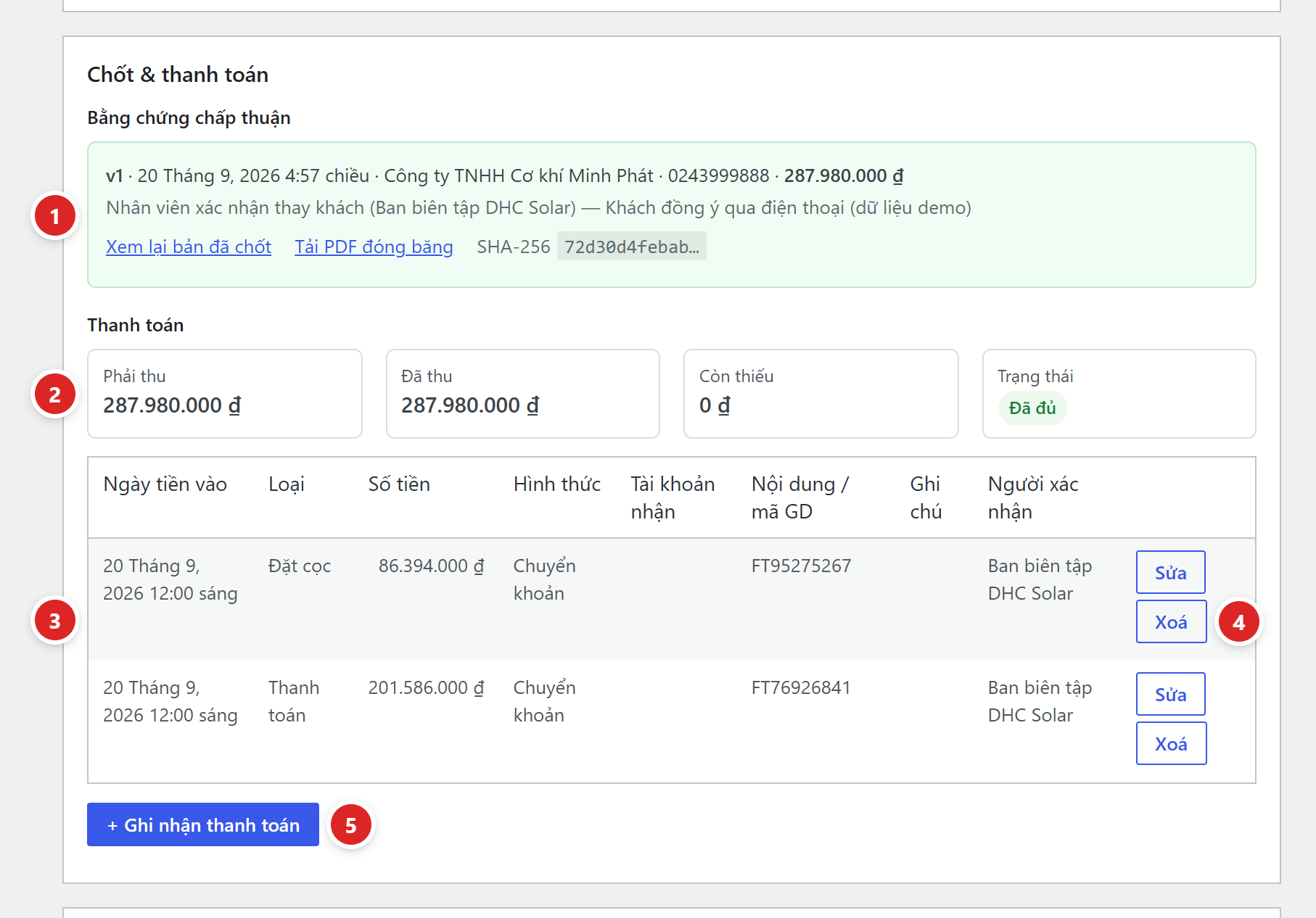Screen dimensions: 1316x918
Task: Select transaction code FT76926841
Action: click(x=801, y=687)
